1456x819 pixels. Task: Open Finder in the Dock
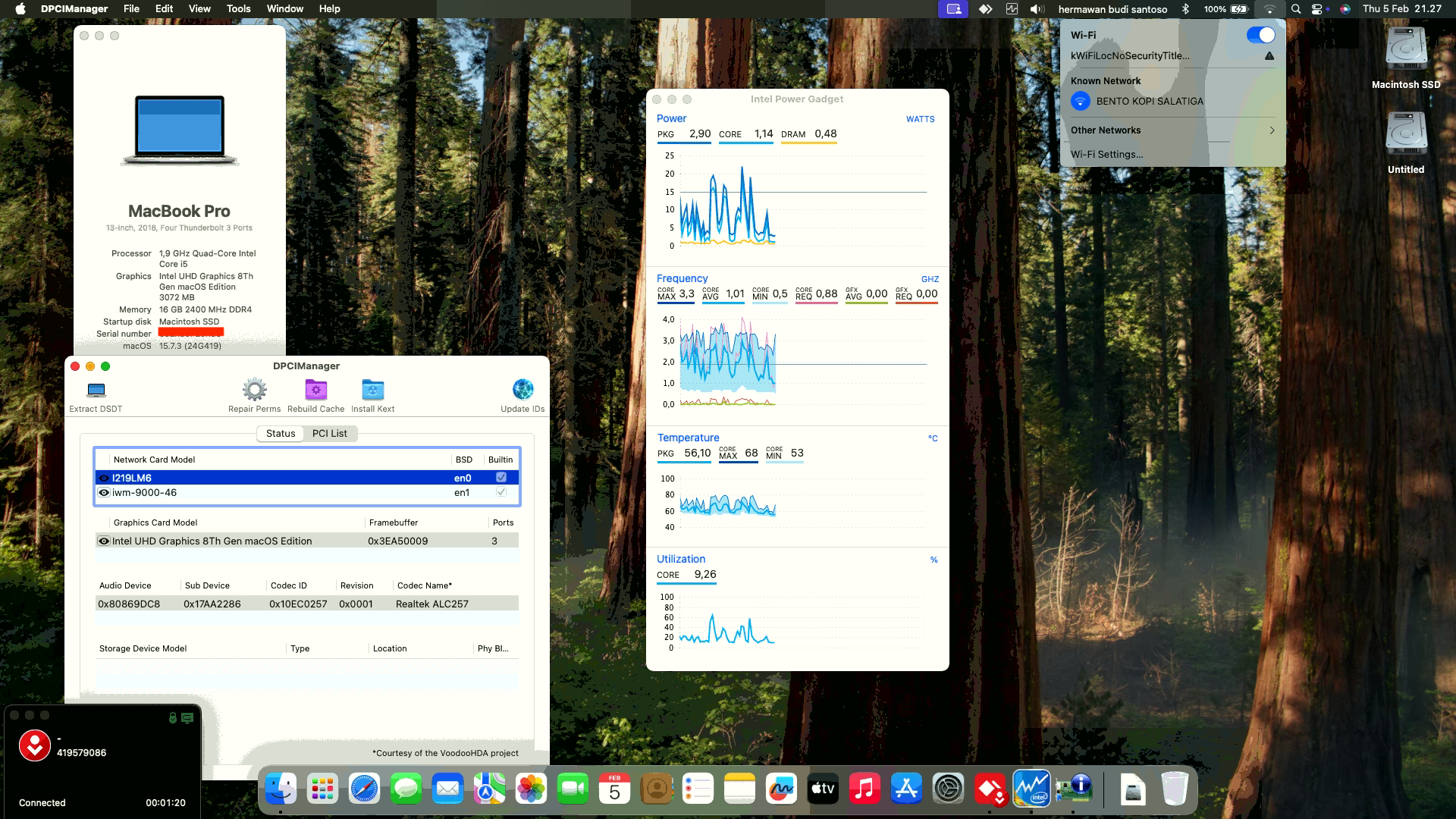click(x=281, y=789)
